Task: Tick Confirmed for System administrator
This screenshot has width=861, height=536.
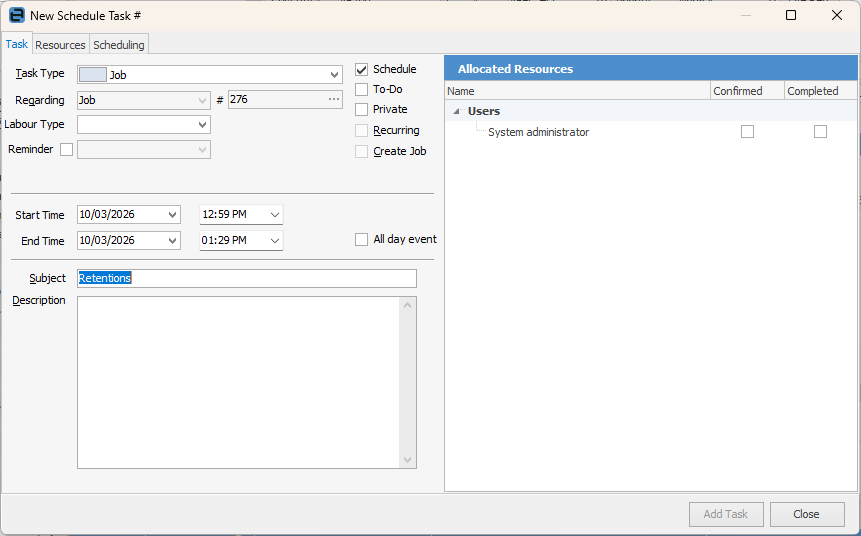Action: pyautogui.click(x=747, y=131)
